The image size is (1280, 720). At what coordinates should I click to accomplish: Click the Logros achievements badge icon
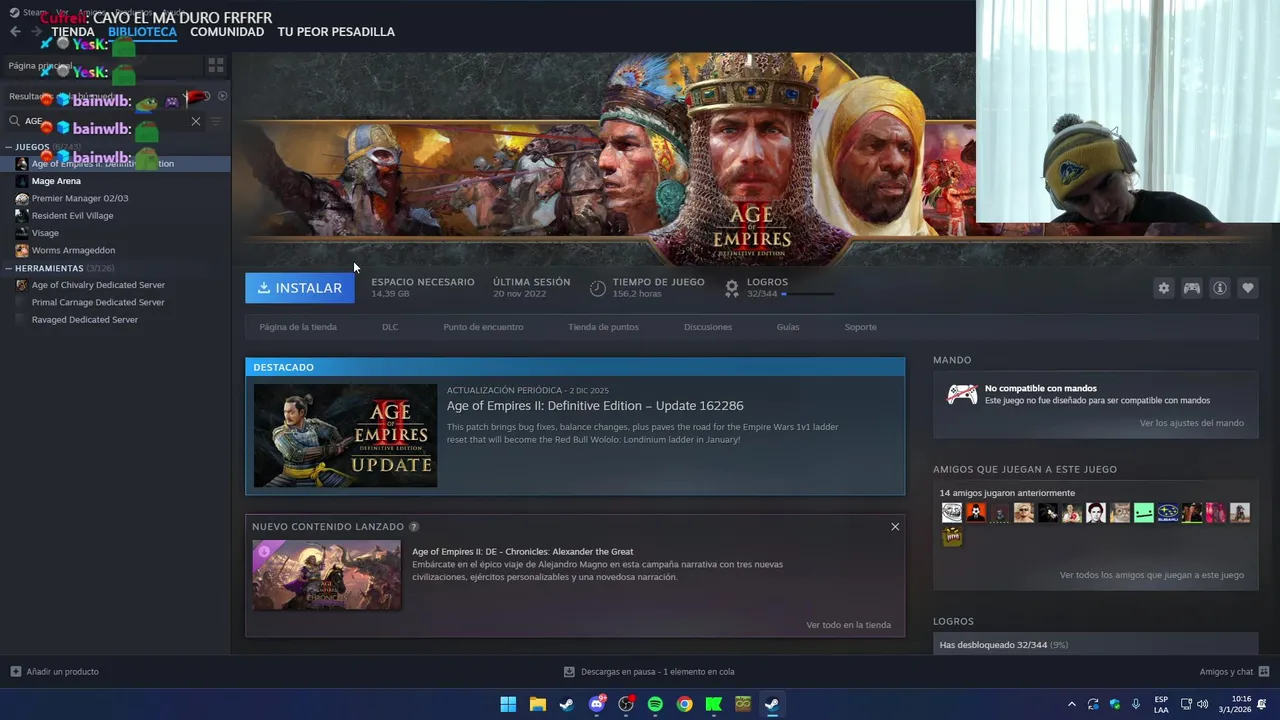732,288
